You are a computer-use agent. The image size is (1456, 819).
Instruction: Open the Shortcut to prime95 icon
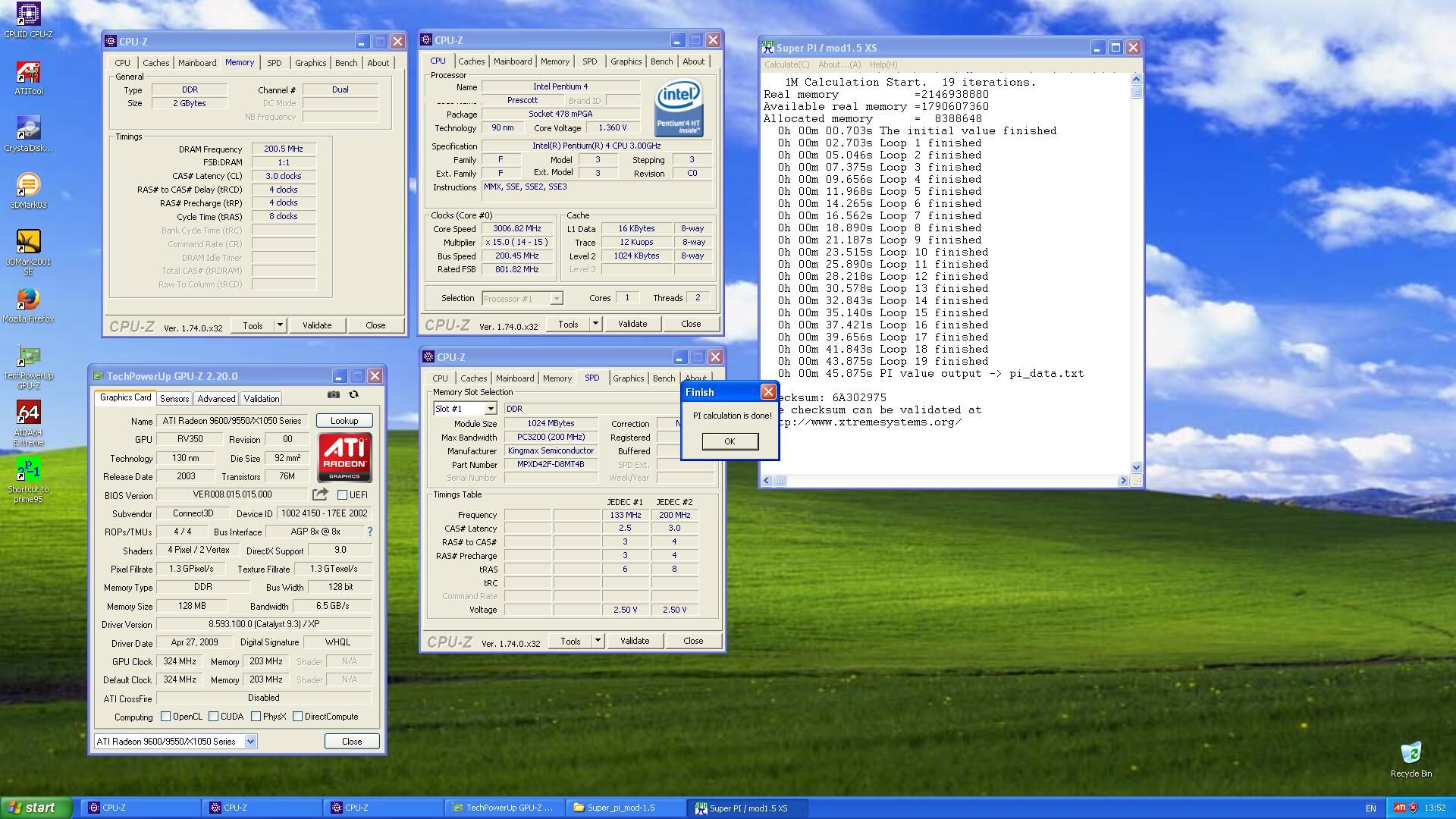point(28,481)
